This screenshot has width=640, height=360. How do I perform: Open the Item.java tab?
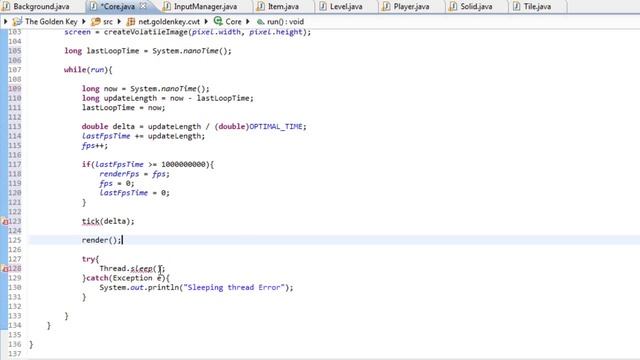pyautogui.click(x=283, y=7)
